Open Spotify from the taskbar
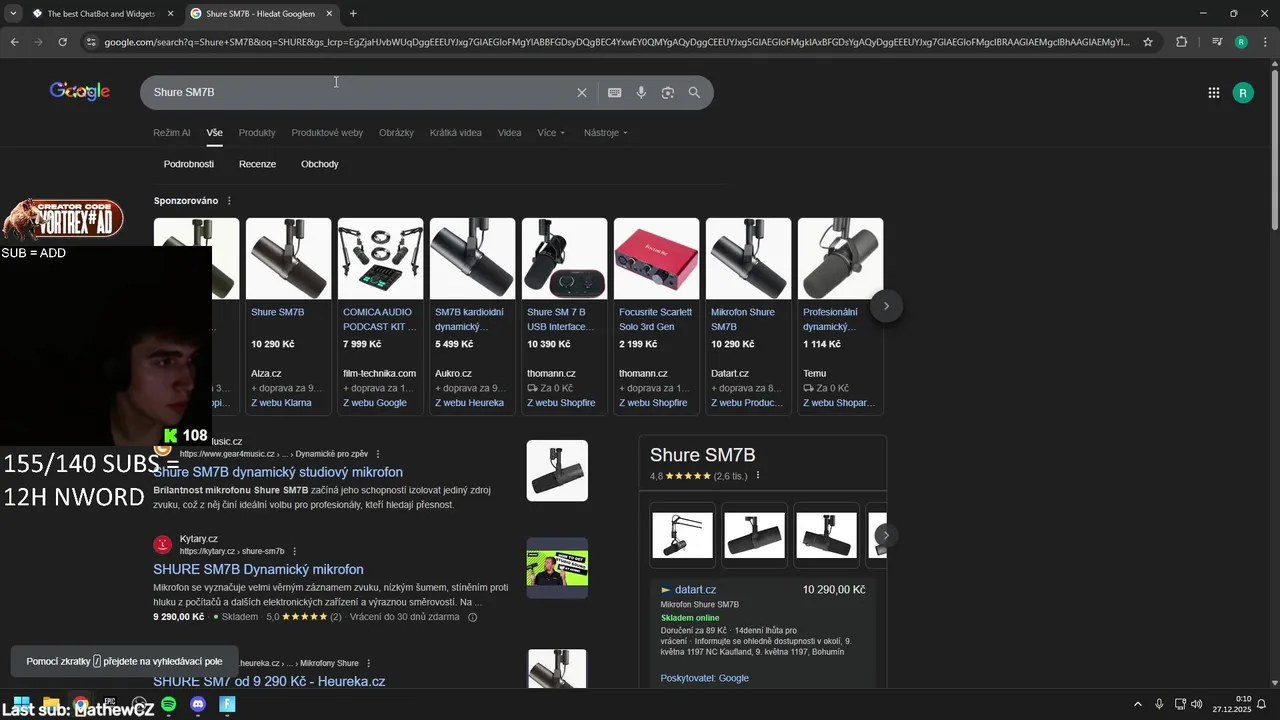 click(x=169, y=704)
